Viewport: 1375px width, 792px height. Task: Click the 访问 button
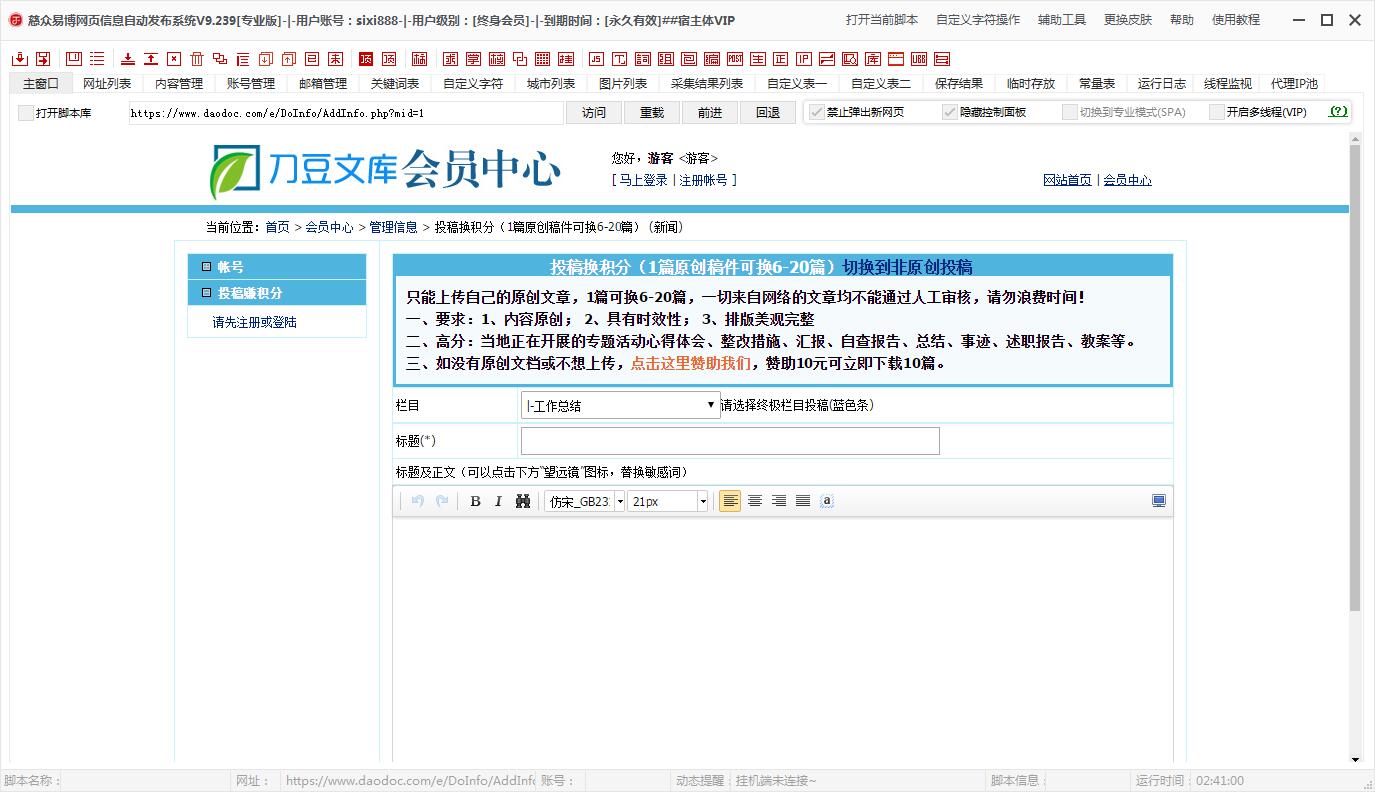(x=594, y=113)
